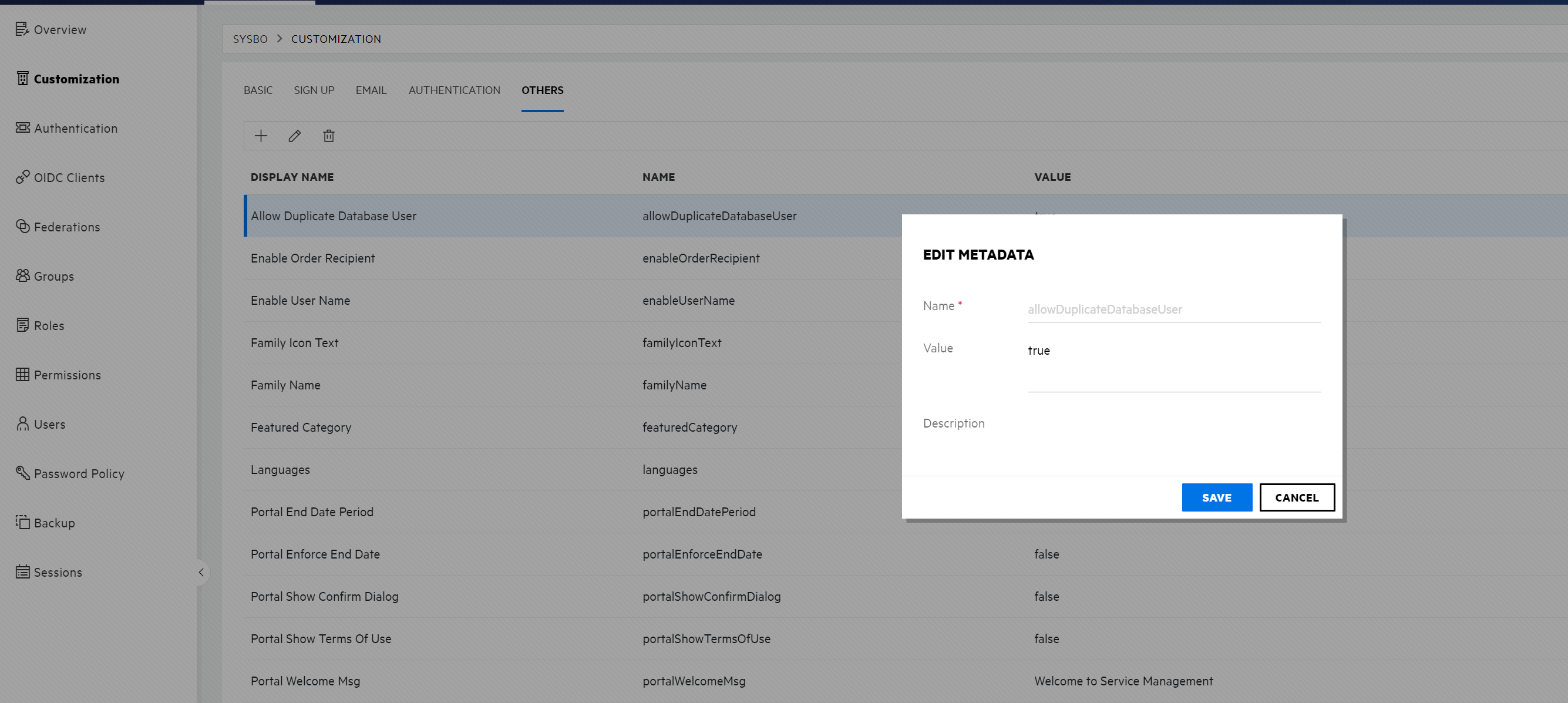Screen dimensions: 1568x703
Task: Click the Groups people icon
Action: [22, 275]
